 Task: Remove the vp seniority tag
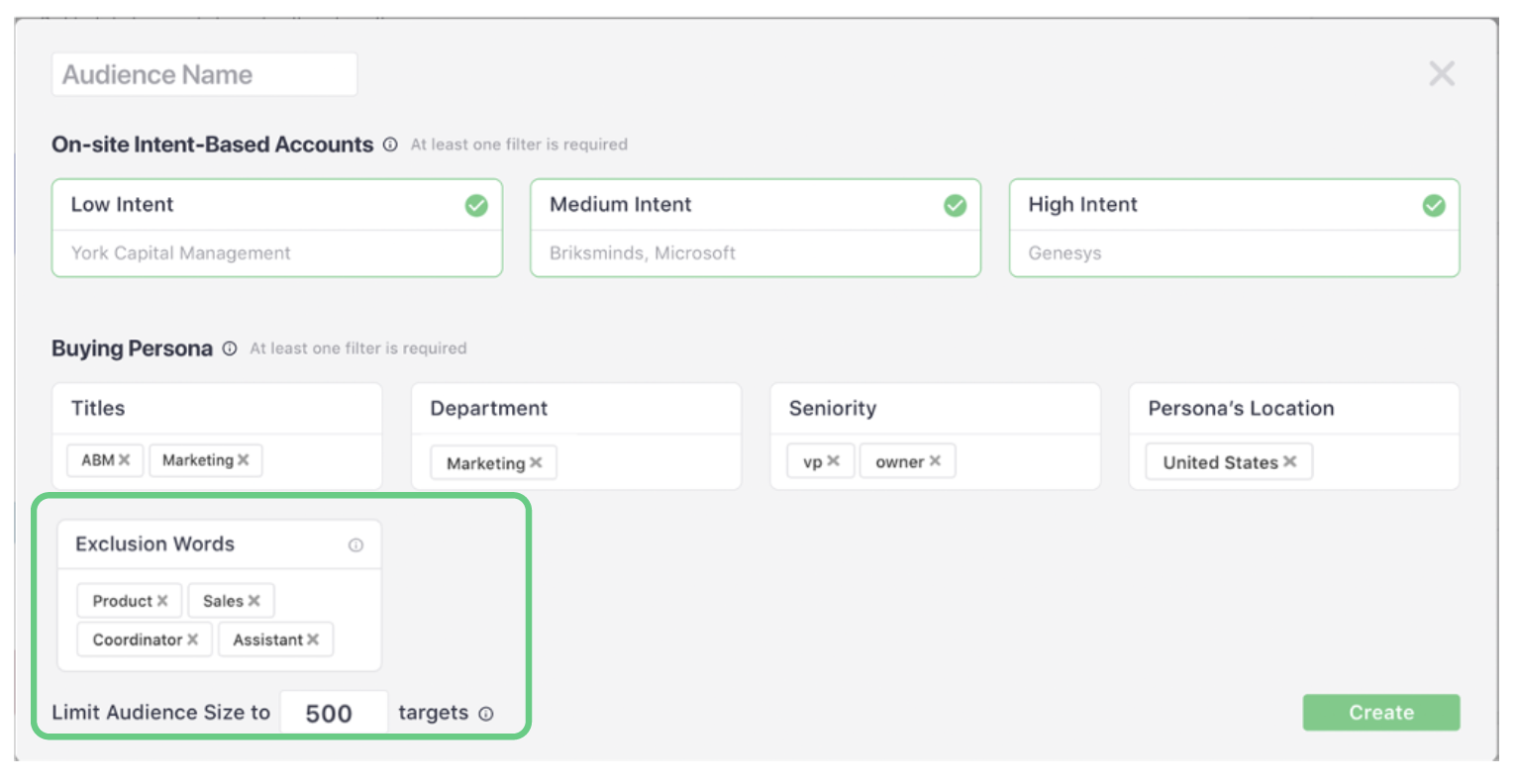834,461
